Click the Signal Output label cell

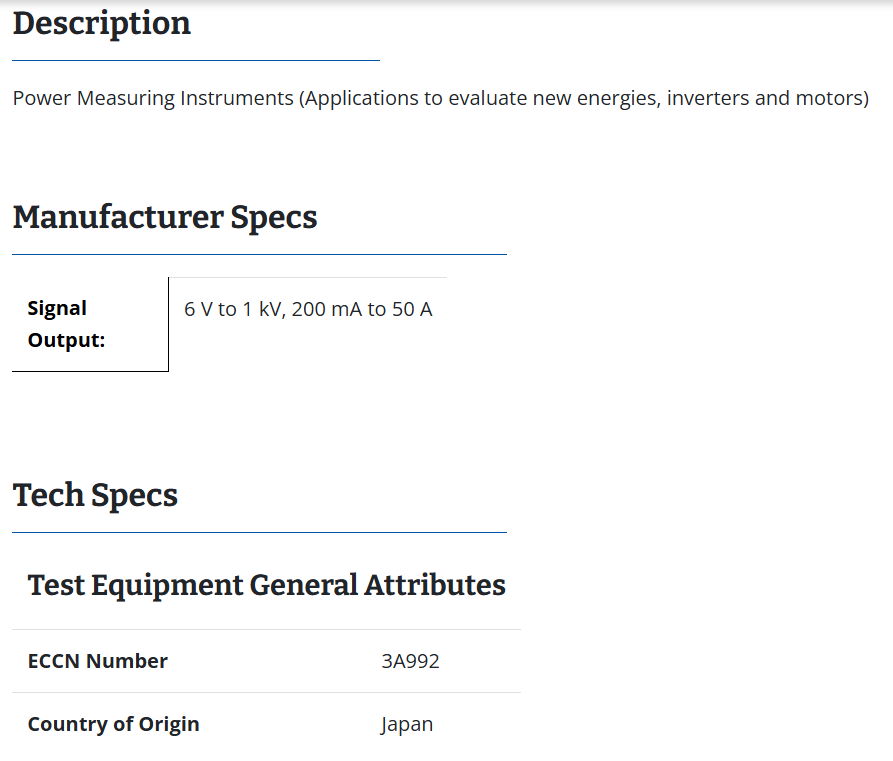(x=91, y=324)
